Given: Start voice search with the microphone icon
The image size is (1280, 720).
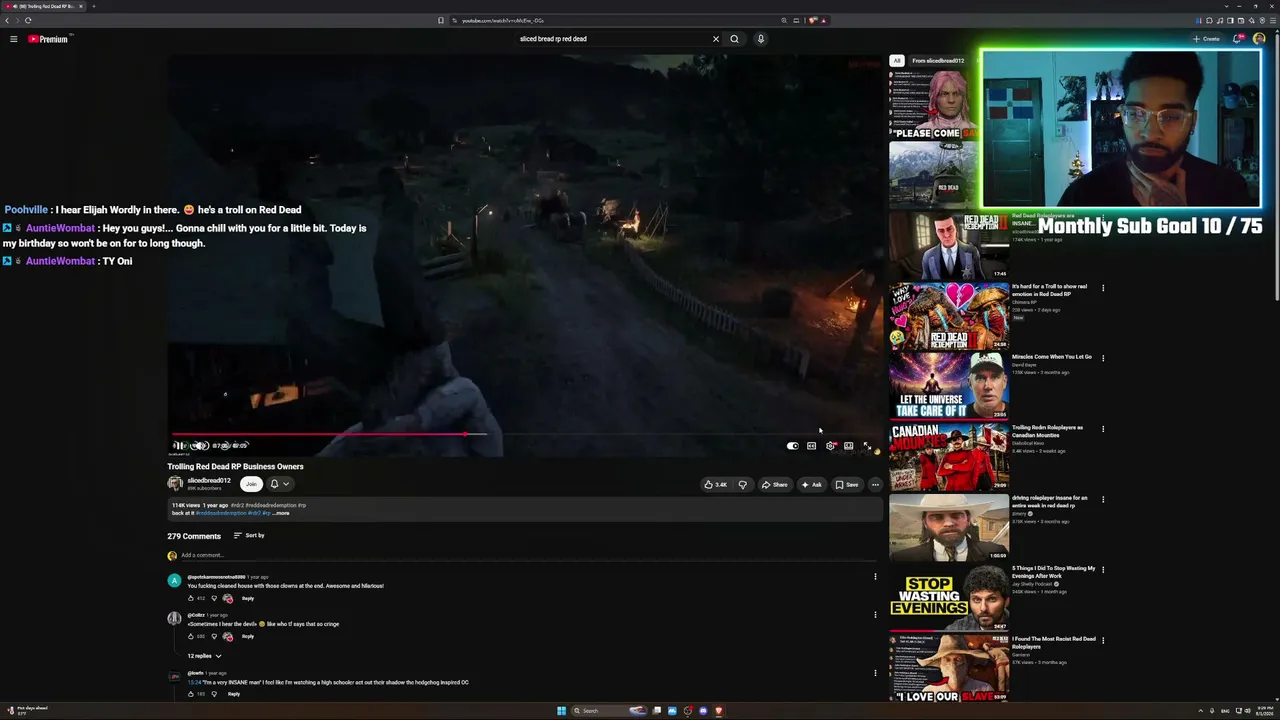Looking at the screenshot, I should click(x=760, y=39).
